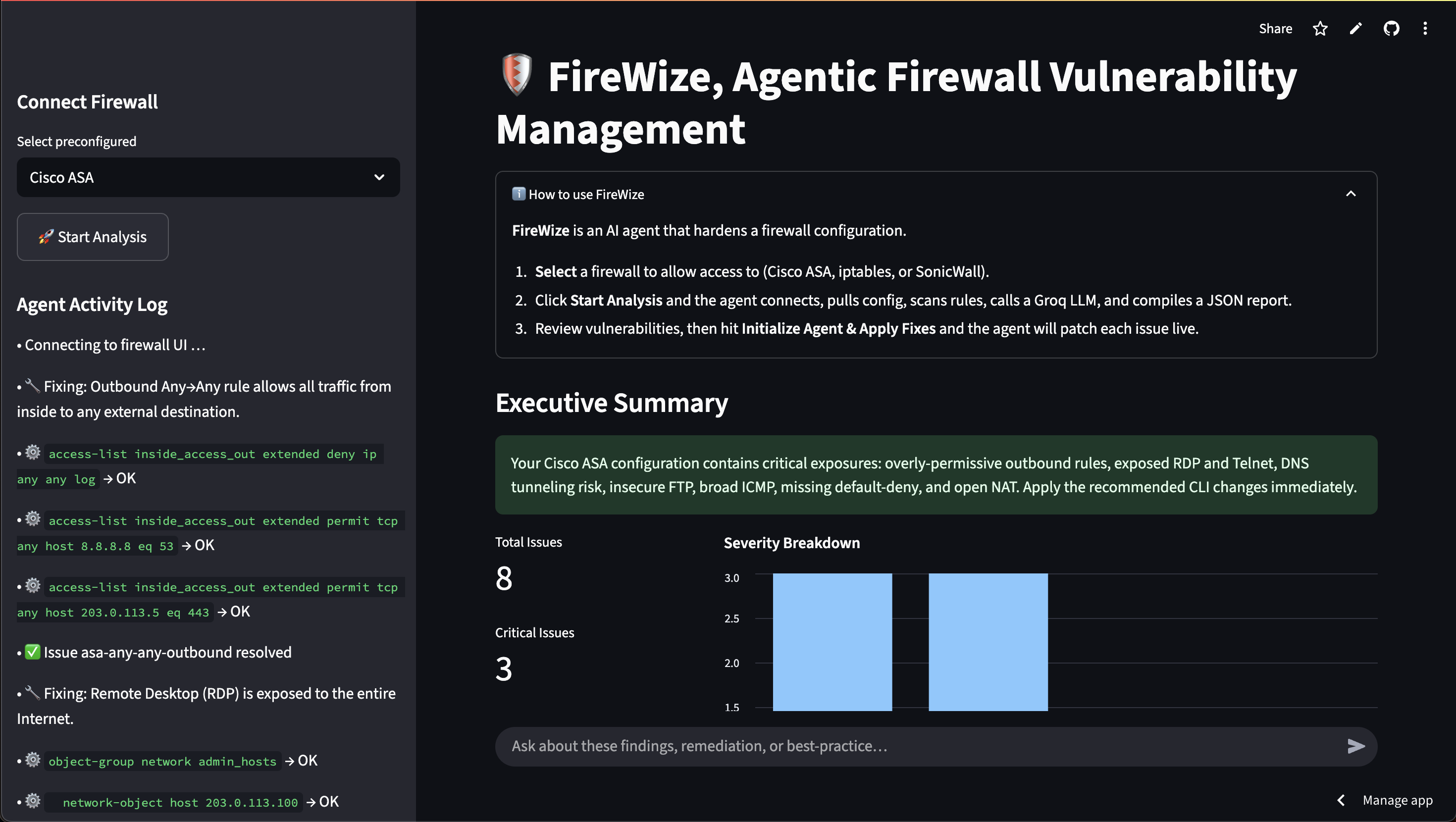Expand Manage app panel chevron

click(1341, 800)
